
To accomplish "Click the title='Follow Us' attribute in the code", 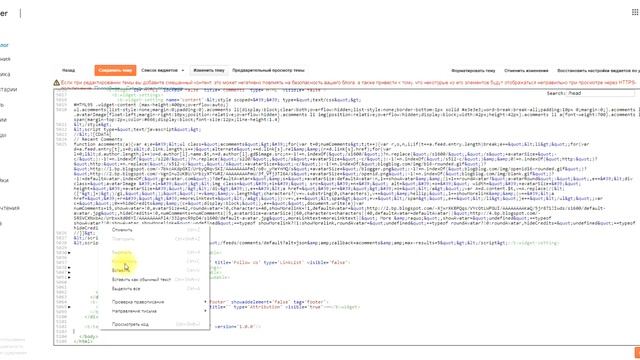I will click(x=237, y=262).
